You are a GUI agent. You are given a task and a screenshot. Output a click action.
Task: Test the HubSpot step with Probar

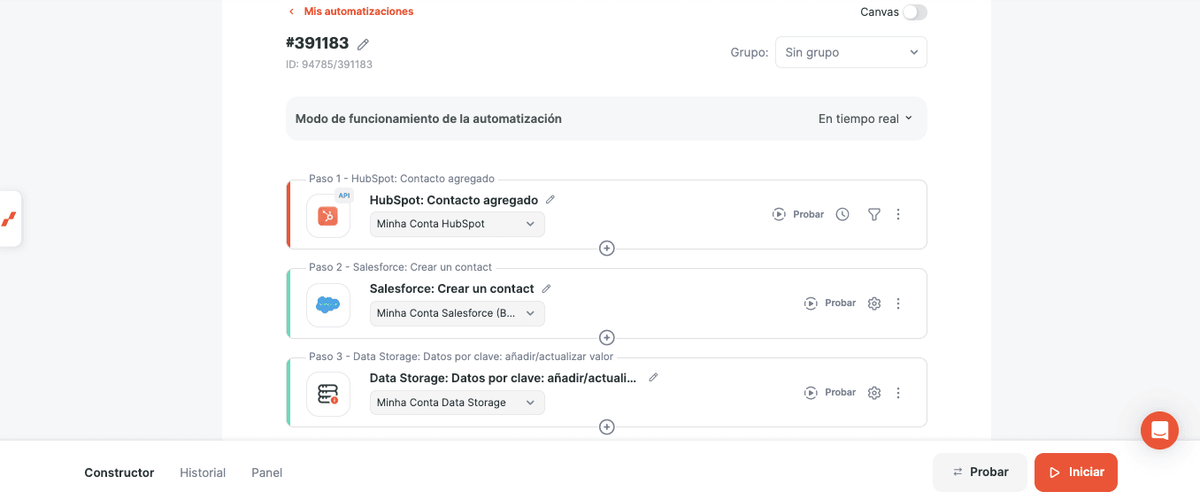(x=798, y=214)
